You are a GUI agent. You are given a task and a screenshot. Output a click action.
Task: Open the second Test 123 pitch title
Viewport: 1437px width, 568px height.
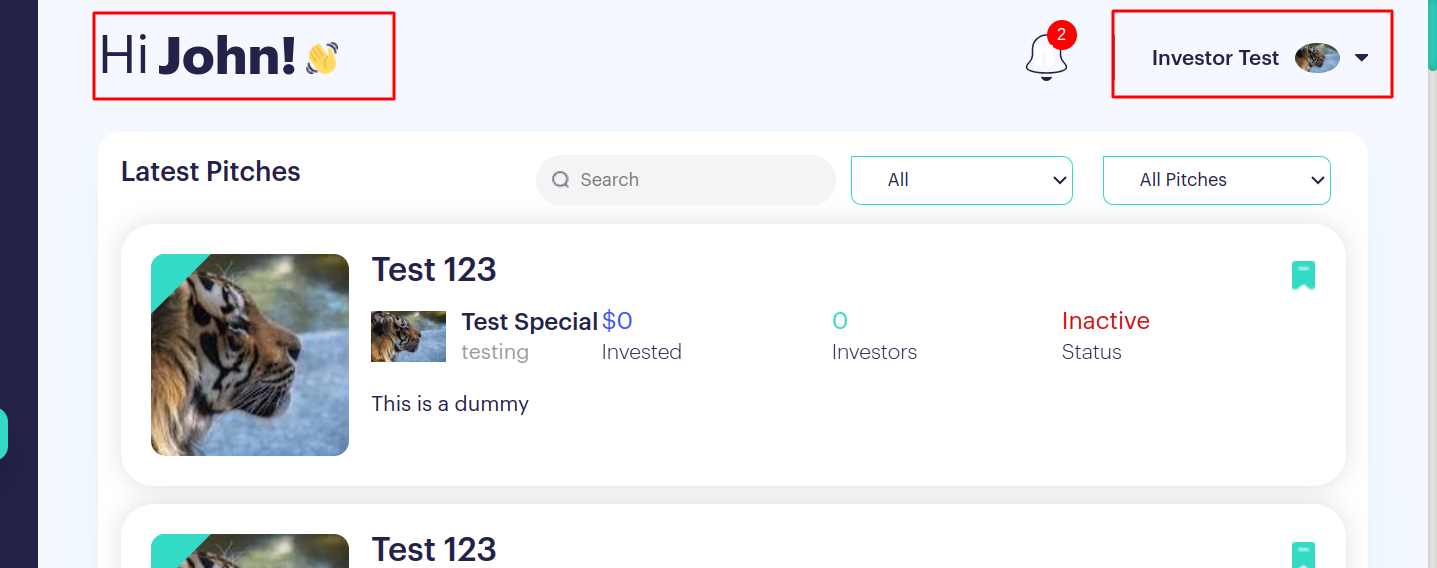434,549
